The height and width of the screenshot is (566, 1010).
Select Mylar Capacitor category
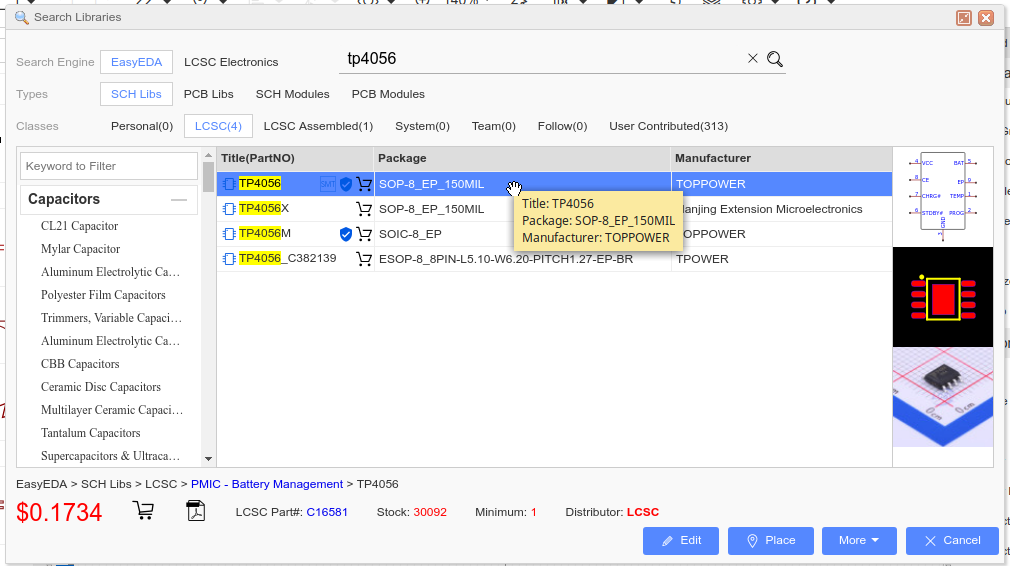(x=81, y=249)
